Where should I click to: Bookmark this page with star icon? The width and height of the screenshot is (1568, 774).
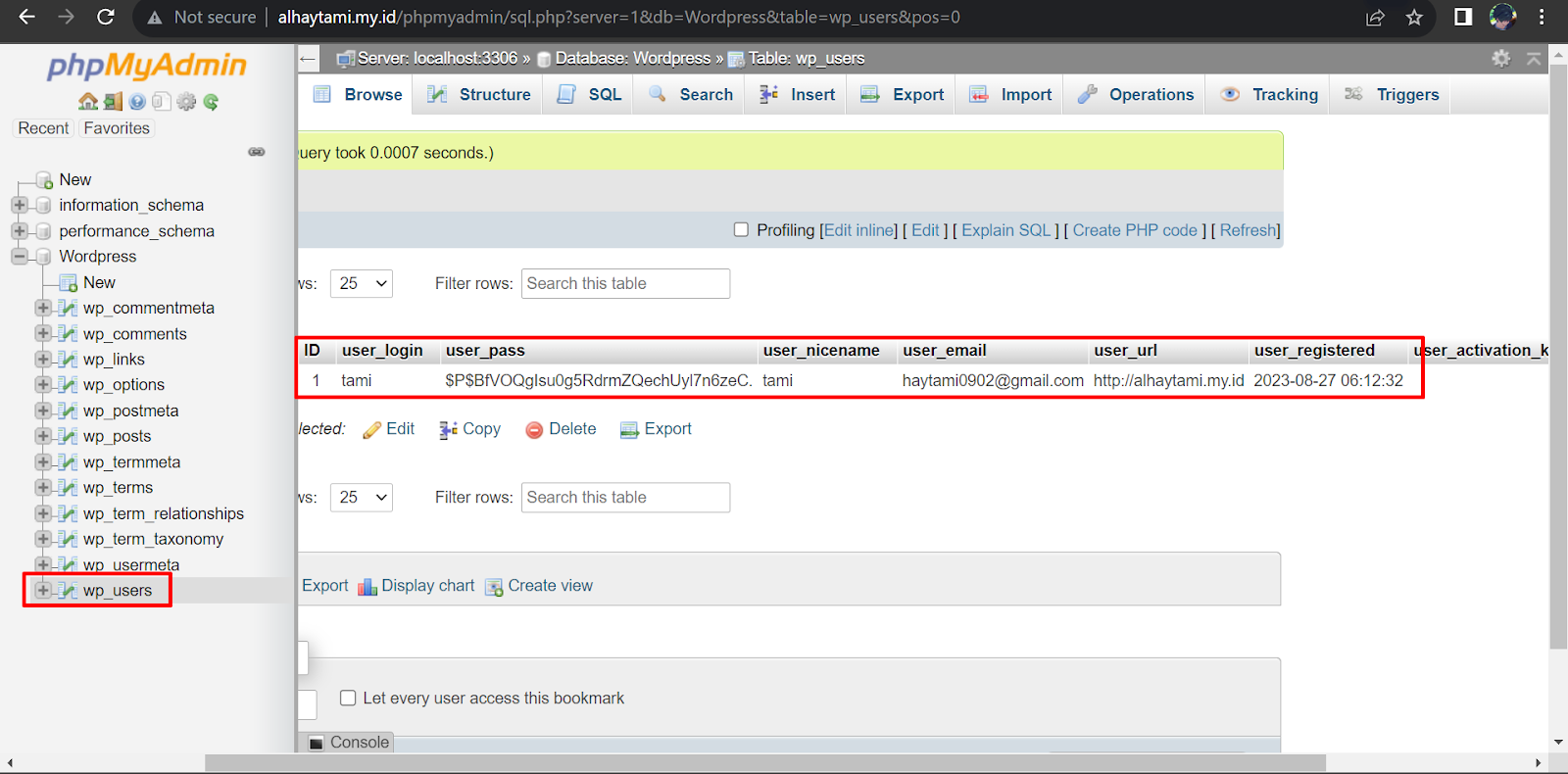click(1414, 17)
